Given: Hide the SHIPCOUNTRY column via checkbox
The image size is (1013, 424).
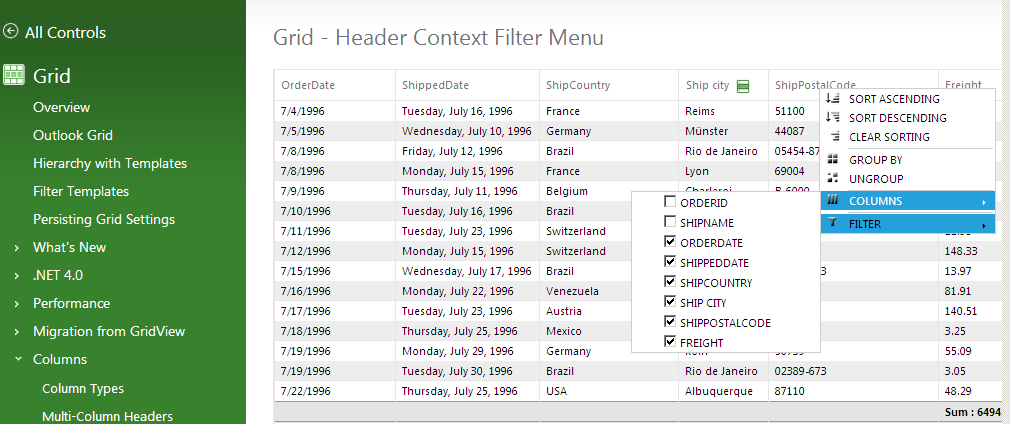Looking at the screenshot, I should coord(670,282).
